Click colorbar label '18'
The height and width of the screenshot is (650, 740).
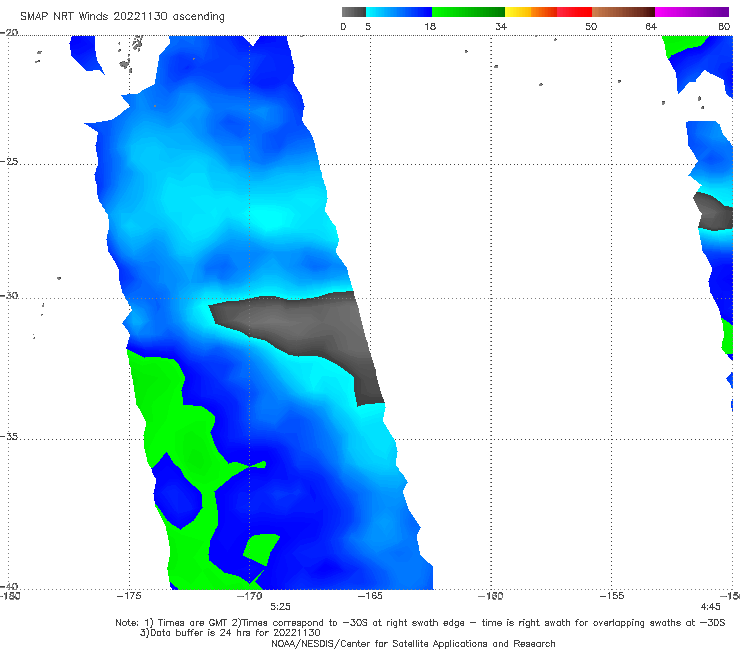(x=430, y=27)
